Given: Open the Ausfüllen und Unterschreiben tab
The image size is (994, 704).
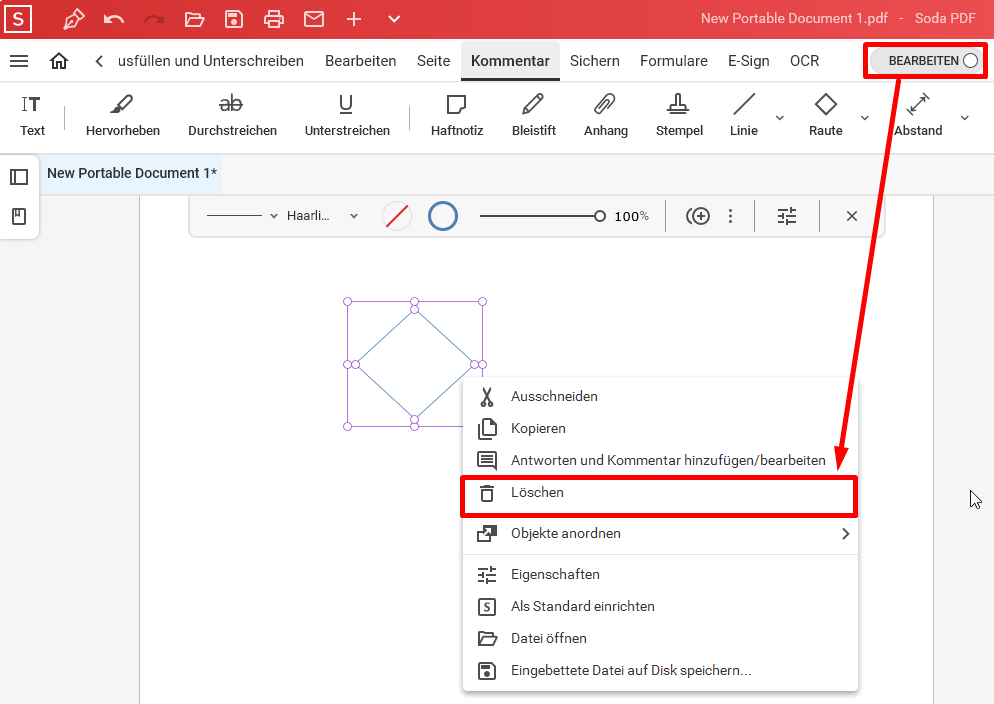Looking at the screenshot, I should (210, 61).
